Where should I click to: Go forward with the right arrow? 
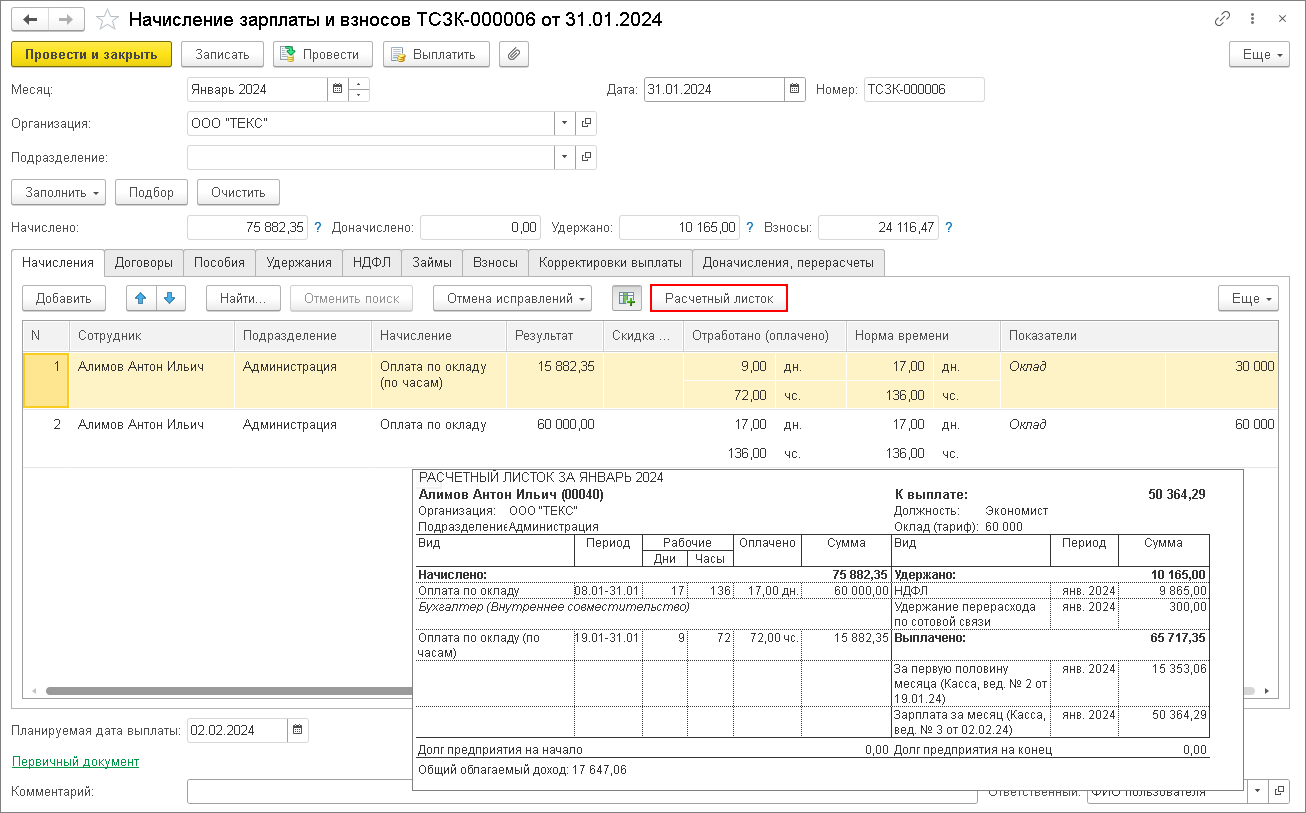[x=66, y=19]
